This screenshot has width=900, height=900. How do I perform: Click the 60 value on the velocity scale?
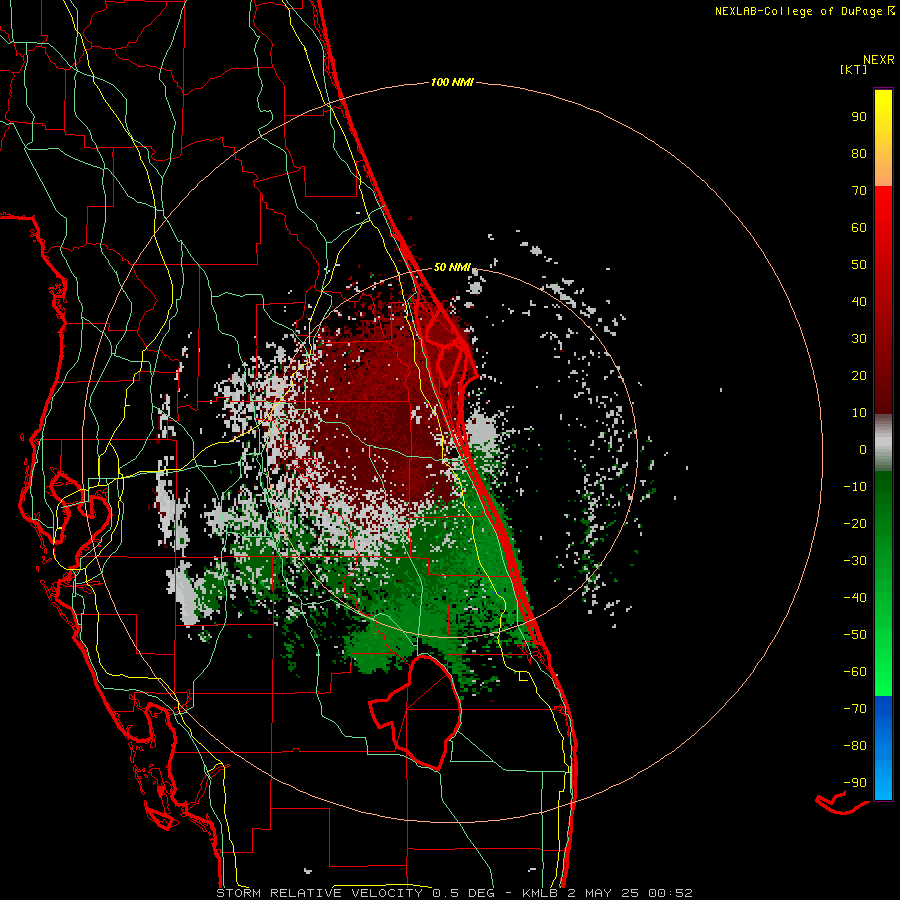tap(859, 228)
